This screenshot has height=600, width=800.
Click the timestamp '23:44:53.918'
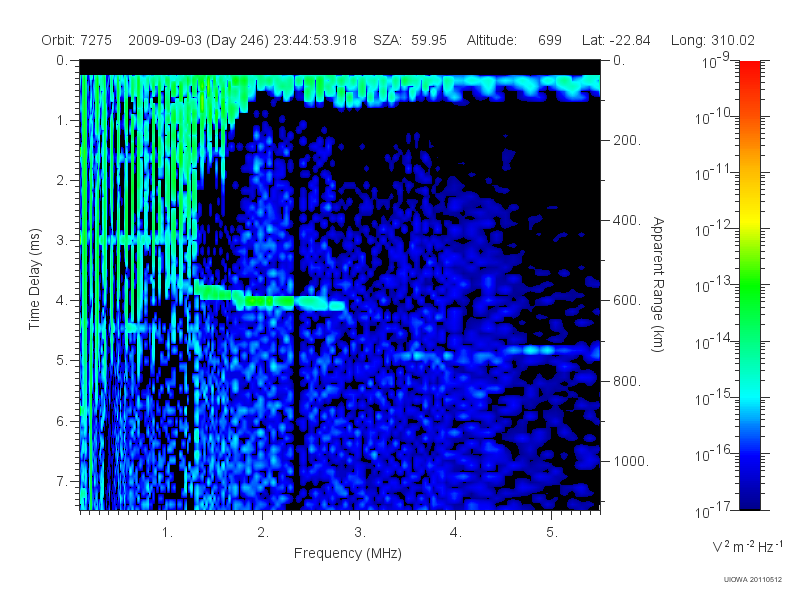click(315, 40)
